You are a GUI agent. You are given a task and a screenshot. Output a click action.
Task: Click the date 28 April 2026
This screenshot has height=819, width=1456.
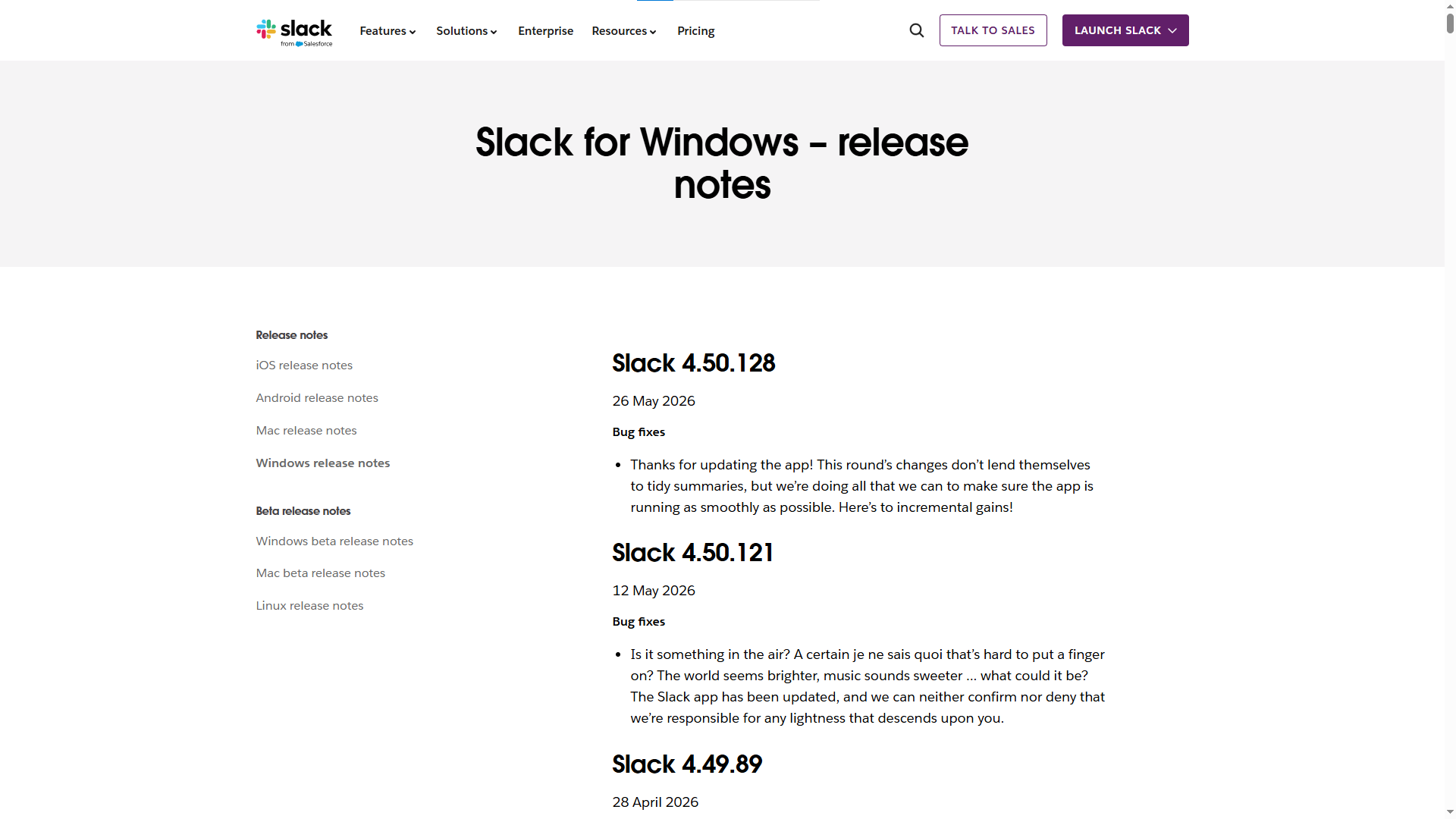pyautogui.click(x=655, y=802)
